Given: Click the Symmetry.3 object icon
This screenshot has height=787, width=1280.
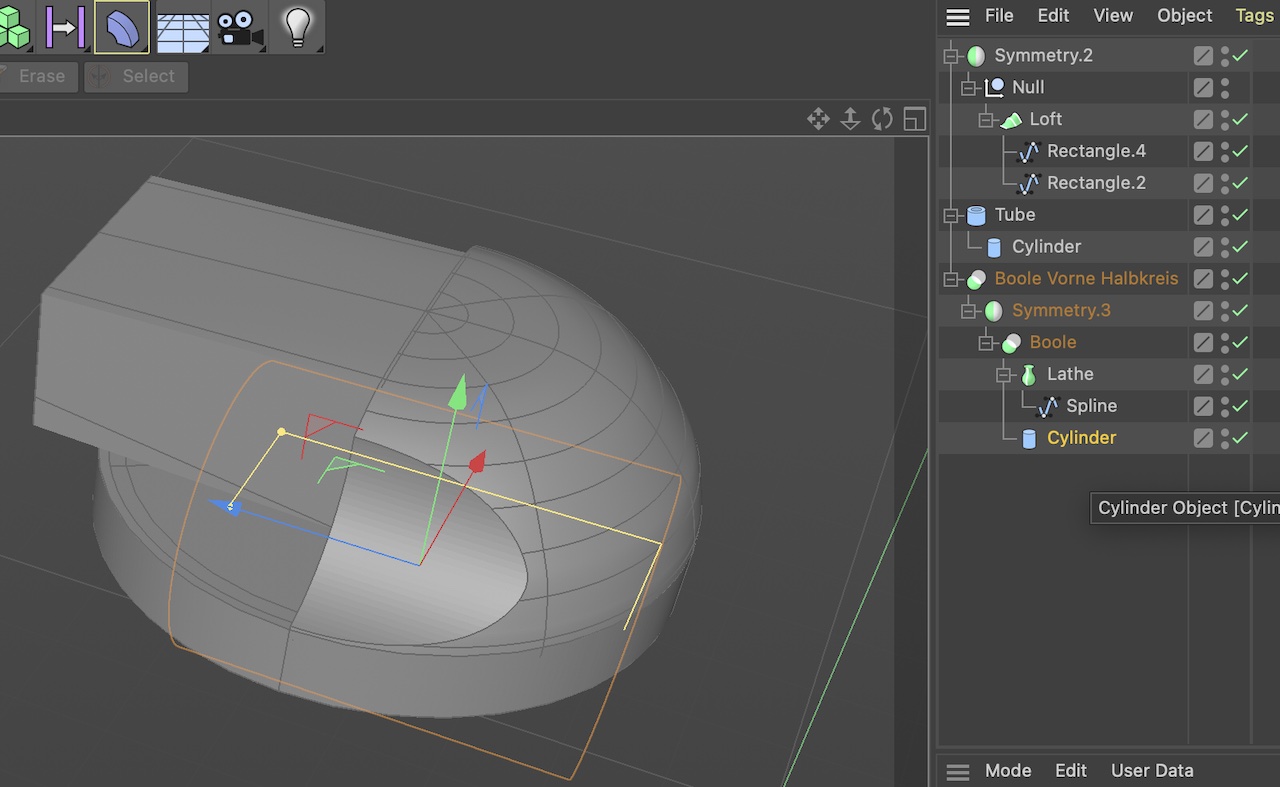Looking at the screenshot, I should click(x=993, y=311).
